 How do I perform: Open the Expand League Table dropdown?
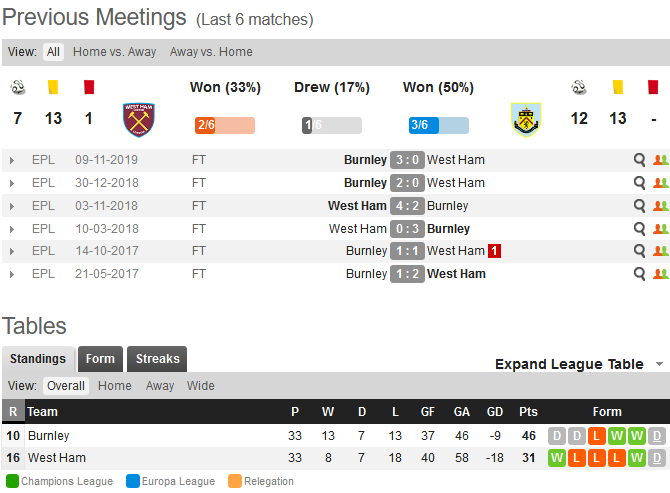579,364
